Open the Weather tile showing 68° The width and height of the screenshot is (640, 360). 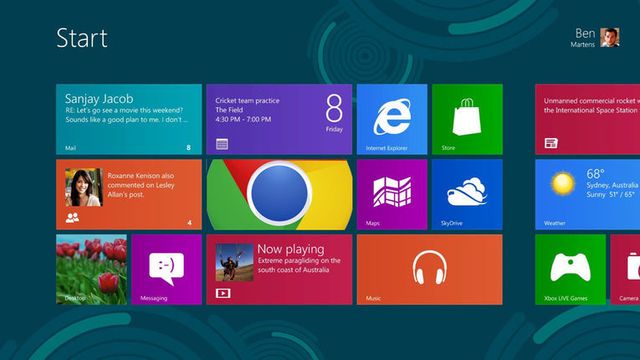pos(588,194)
